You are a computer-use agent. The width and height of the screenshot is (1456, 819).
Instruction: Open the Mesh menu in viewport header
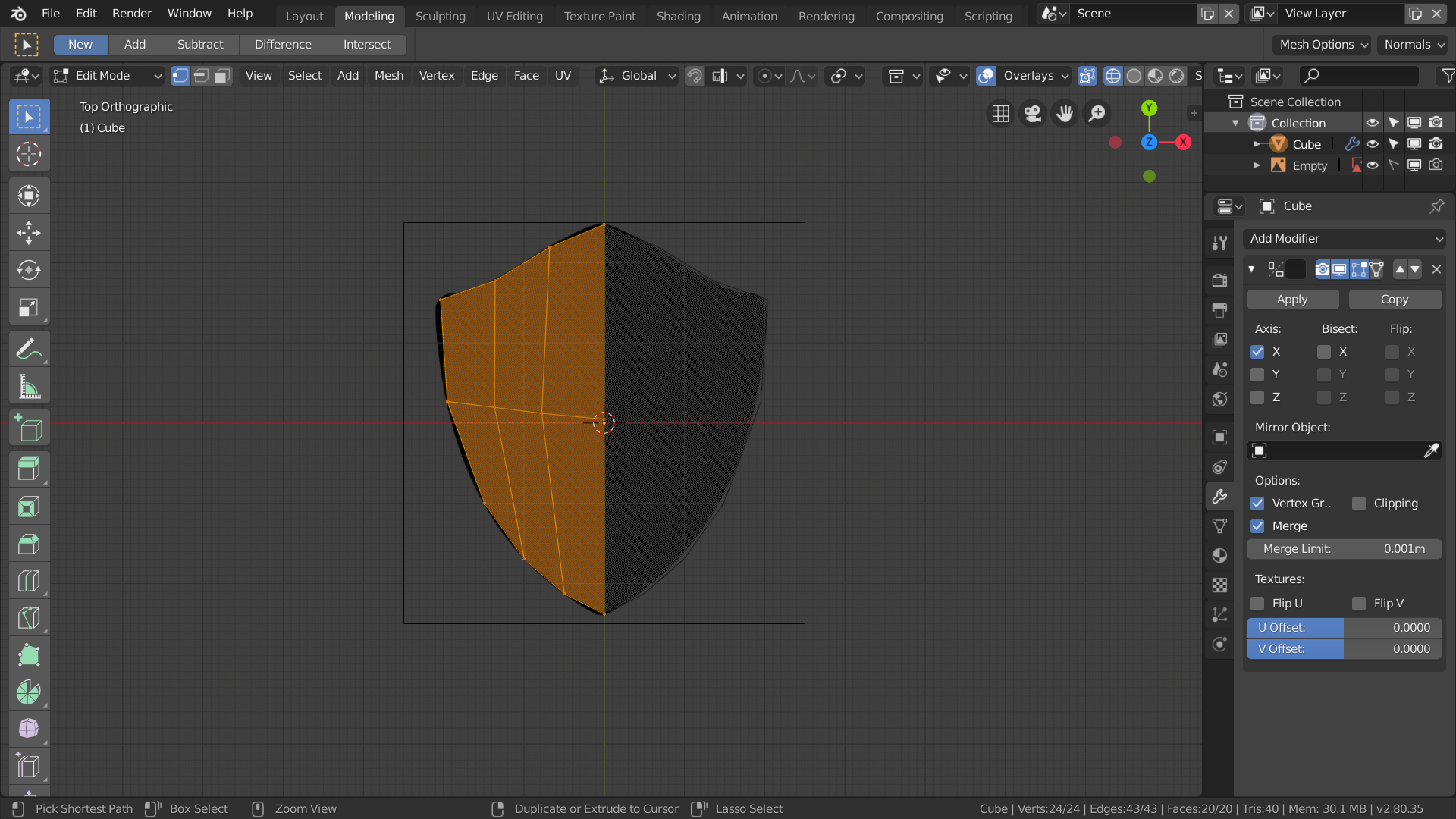pyautogui.click(x=389, y=75)
